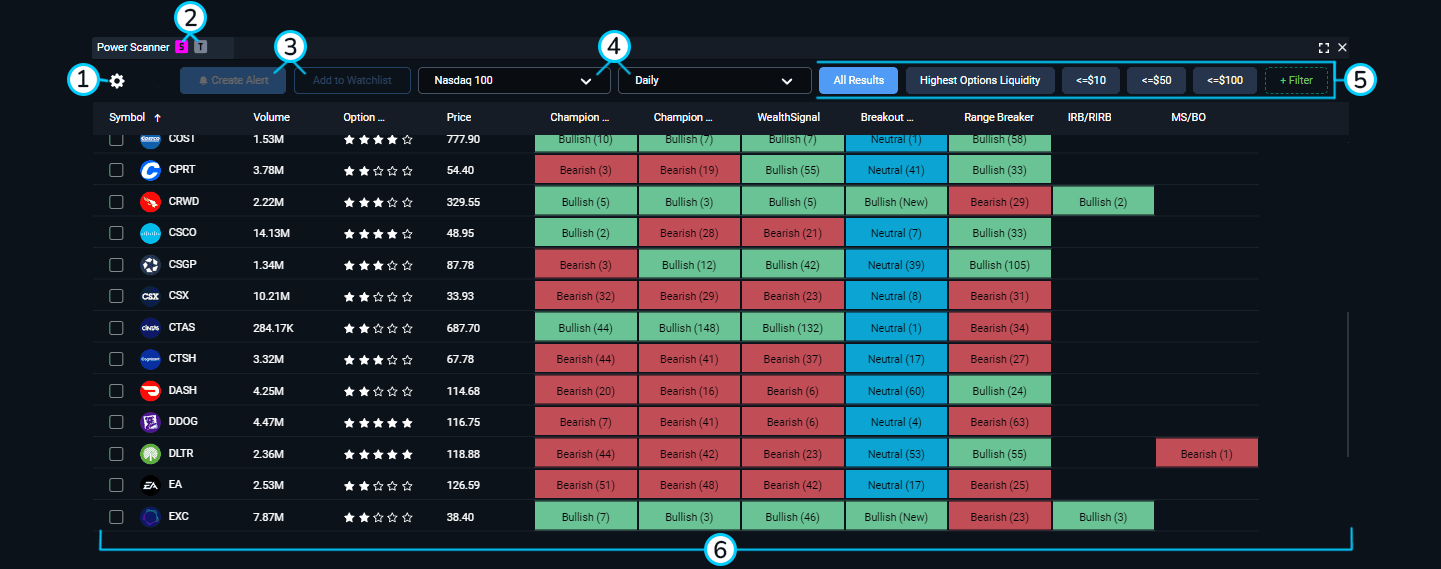Click the DASH company logo
This screenshot has width=1441, height=569.
click(x=150, y=391)
